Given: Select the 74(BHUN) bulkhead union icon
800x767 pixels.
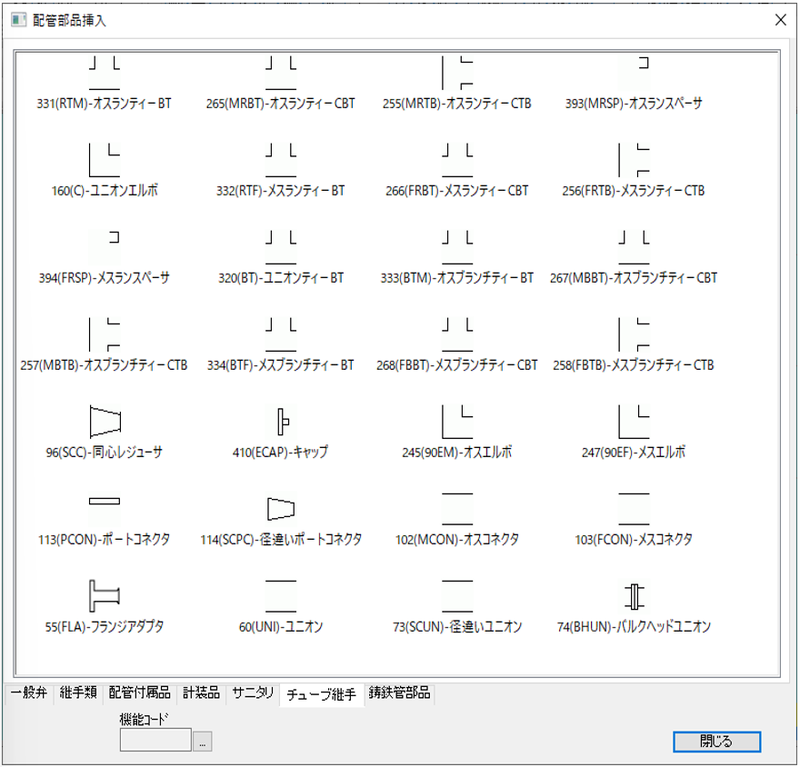Looking at the screenshot, I should [x=633, y=596].
